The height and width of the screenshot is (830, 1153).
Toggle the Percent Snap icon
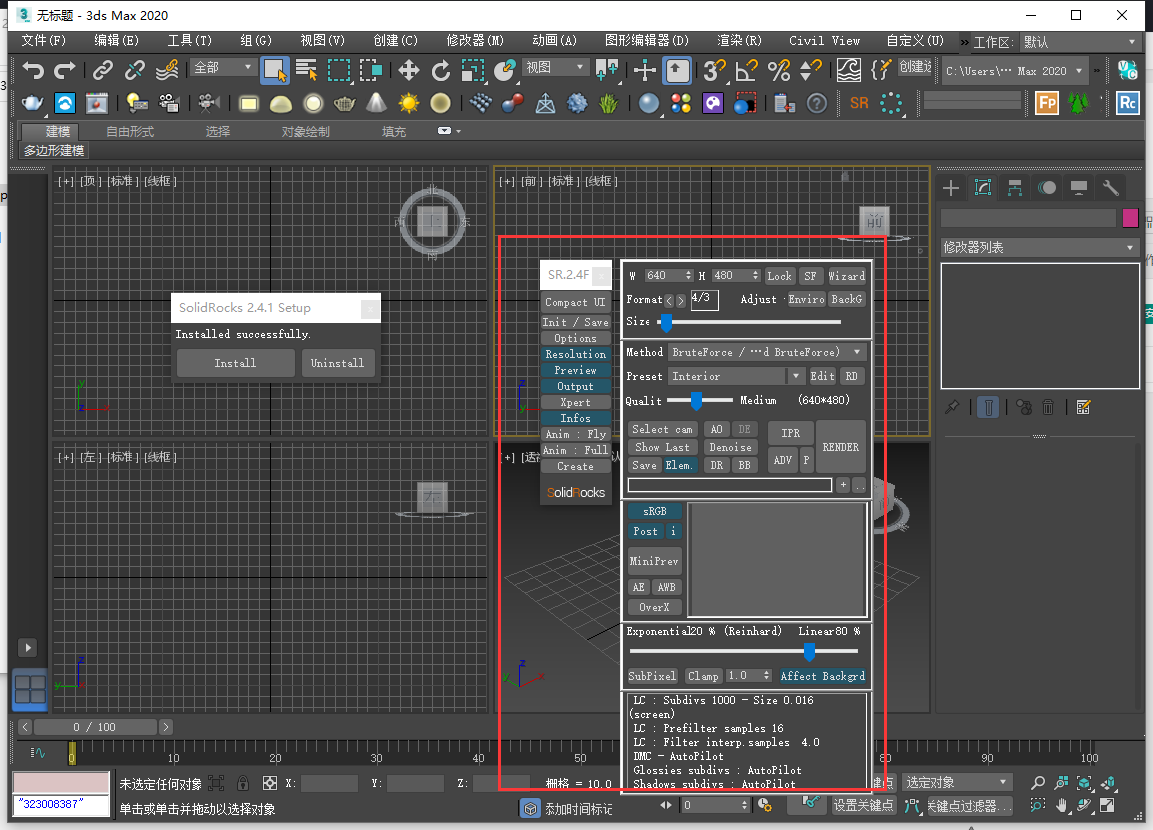tap(778, 71)
